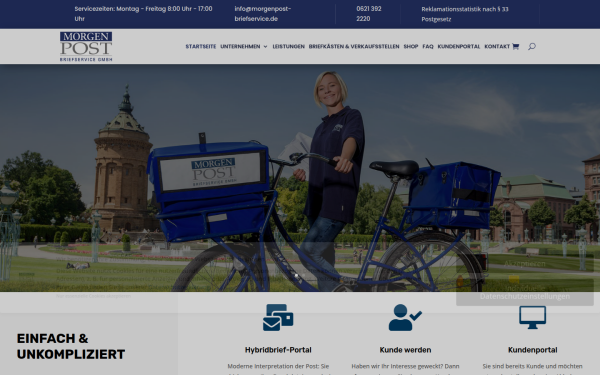
Task: Open the Shop menu item
Action: point(411,46)
